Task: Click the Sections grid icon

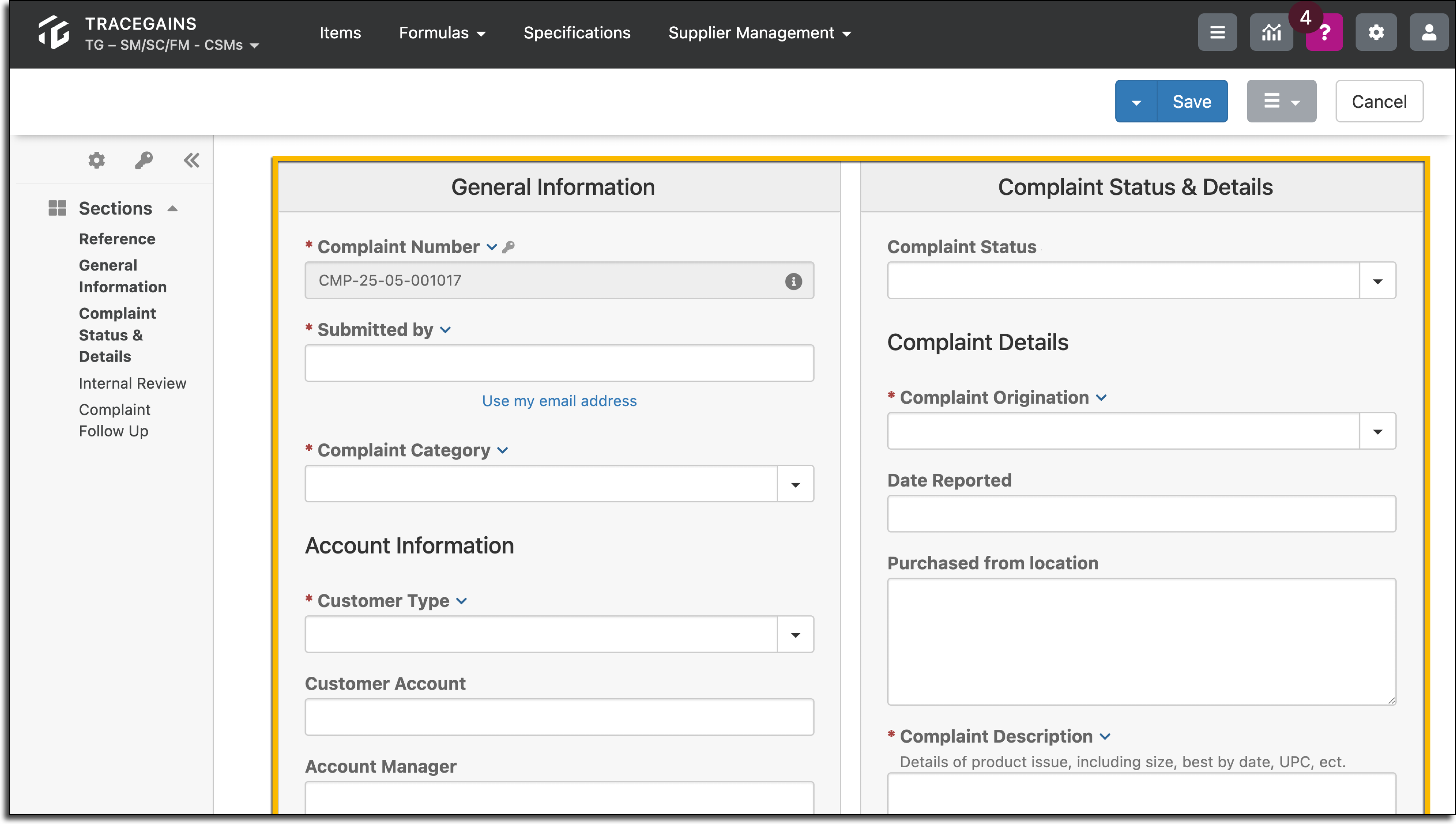Action: click(x=57, y=208)
